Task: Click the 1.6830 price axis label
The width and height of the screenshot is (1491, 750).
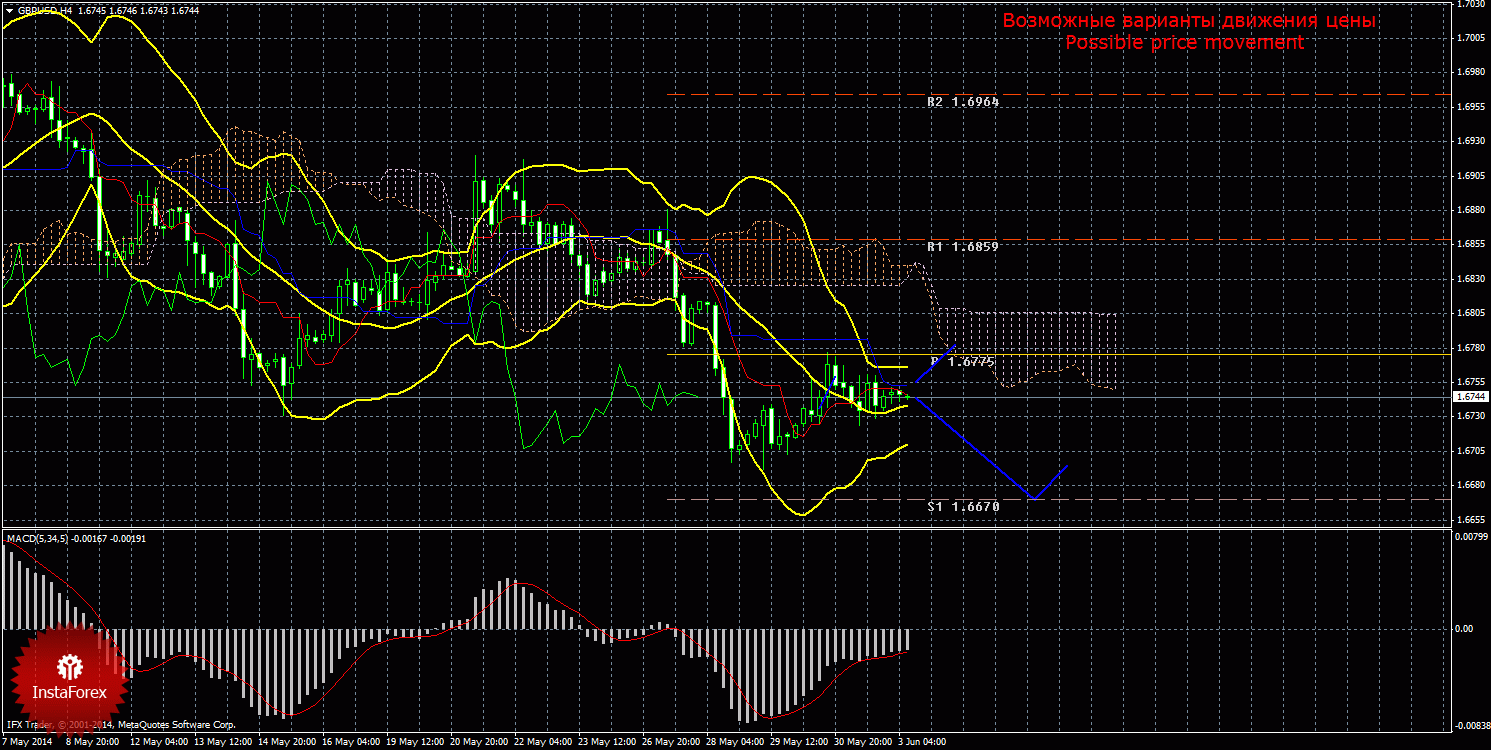Action: coord(1470,279)
